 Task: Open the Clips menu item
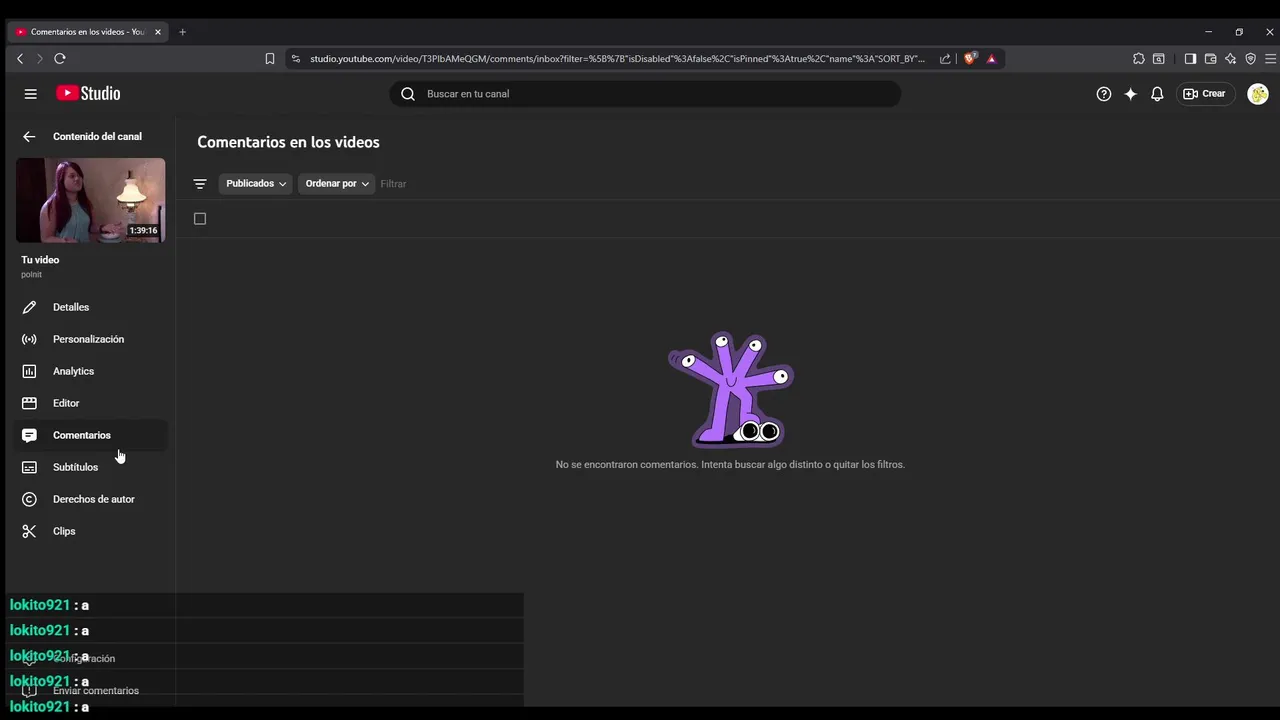click(90, 531)
